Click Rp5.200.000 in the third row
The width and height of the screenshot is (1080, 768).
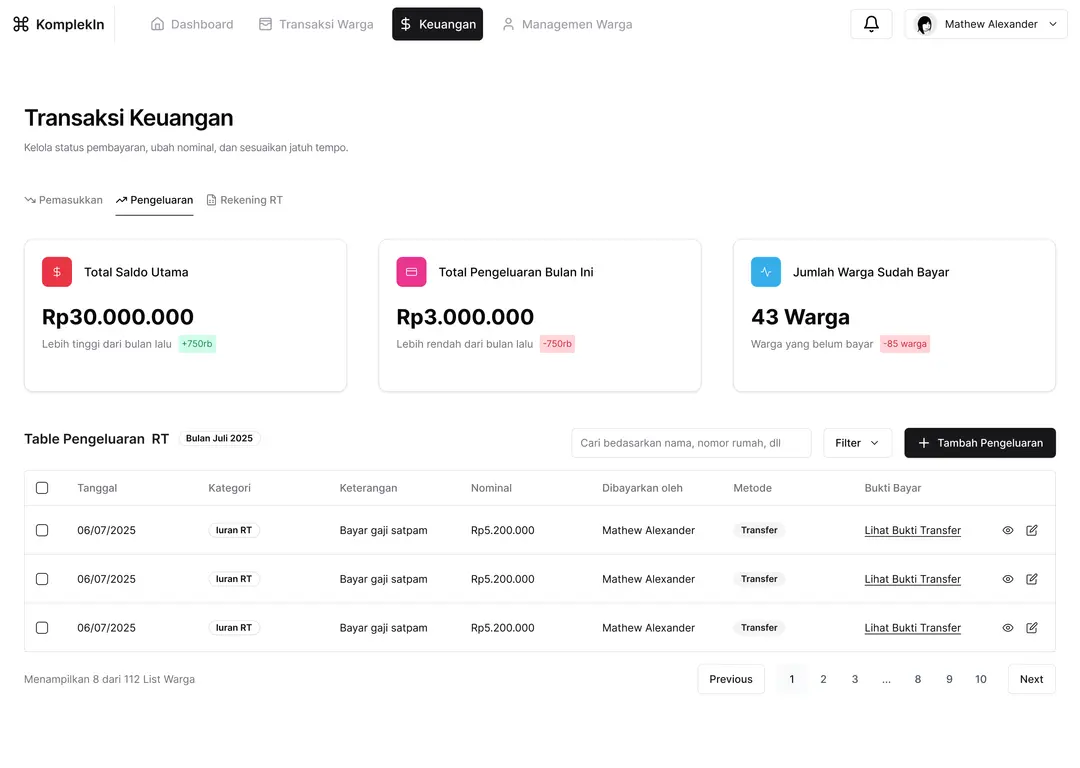503,628
